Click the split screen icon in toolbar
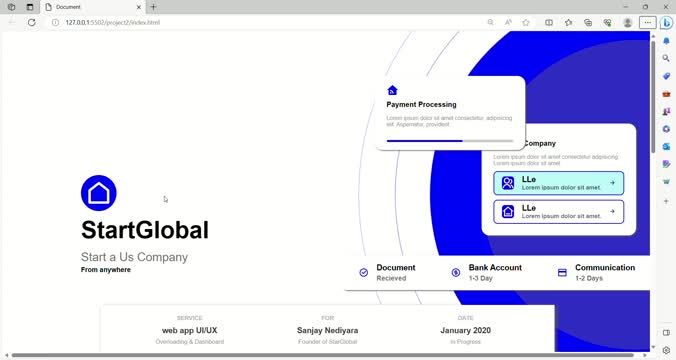This screenshot has height=360, width=676. point(549,22)
